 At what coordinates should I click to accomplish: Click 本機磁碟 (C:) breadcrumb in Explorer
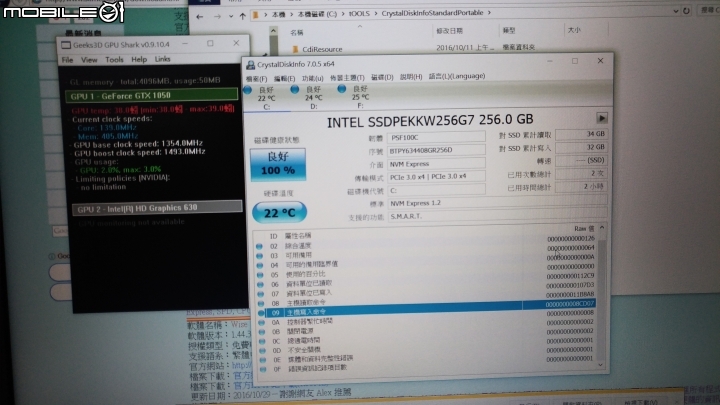pyautogui.click(x=317, y=14)
